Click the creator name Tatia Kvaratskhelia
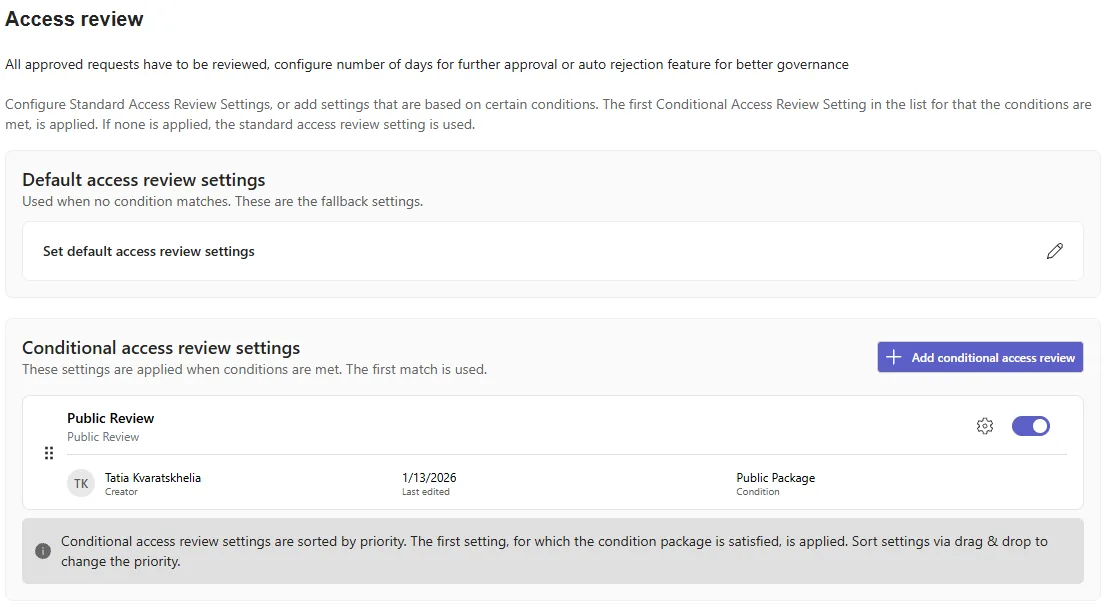Screen dimensions: 1105x607 point(153,477)
